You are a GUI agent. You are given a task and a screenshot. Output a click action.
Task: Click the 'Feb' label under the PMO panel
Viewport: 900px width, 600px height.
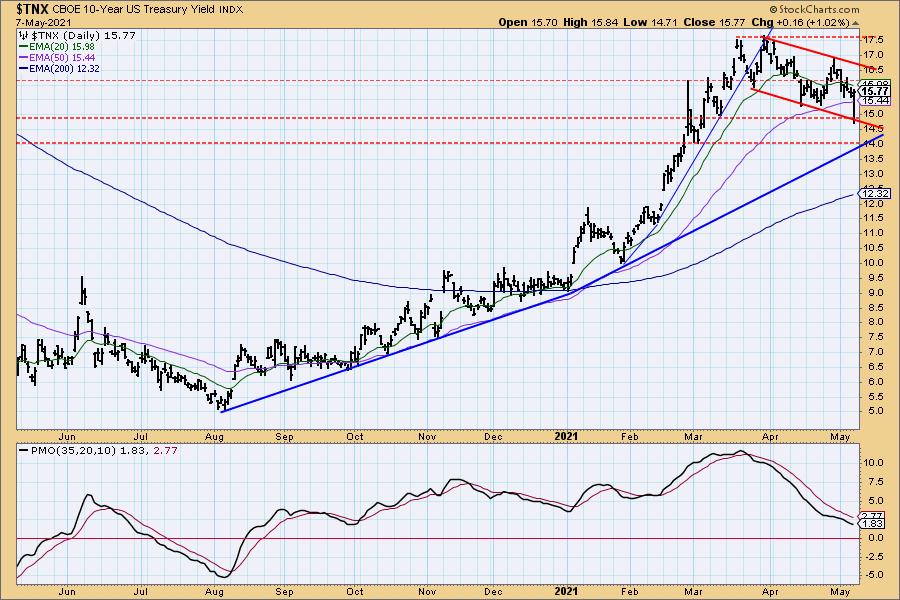630,592
